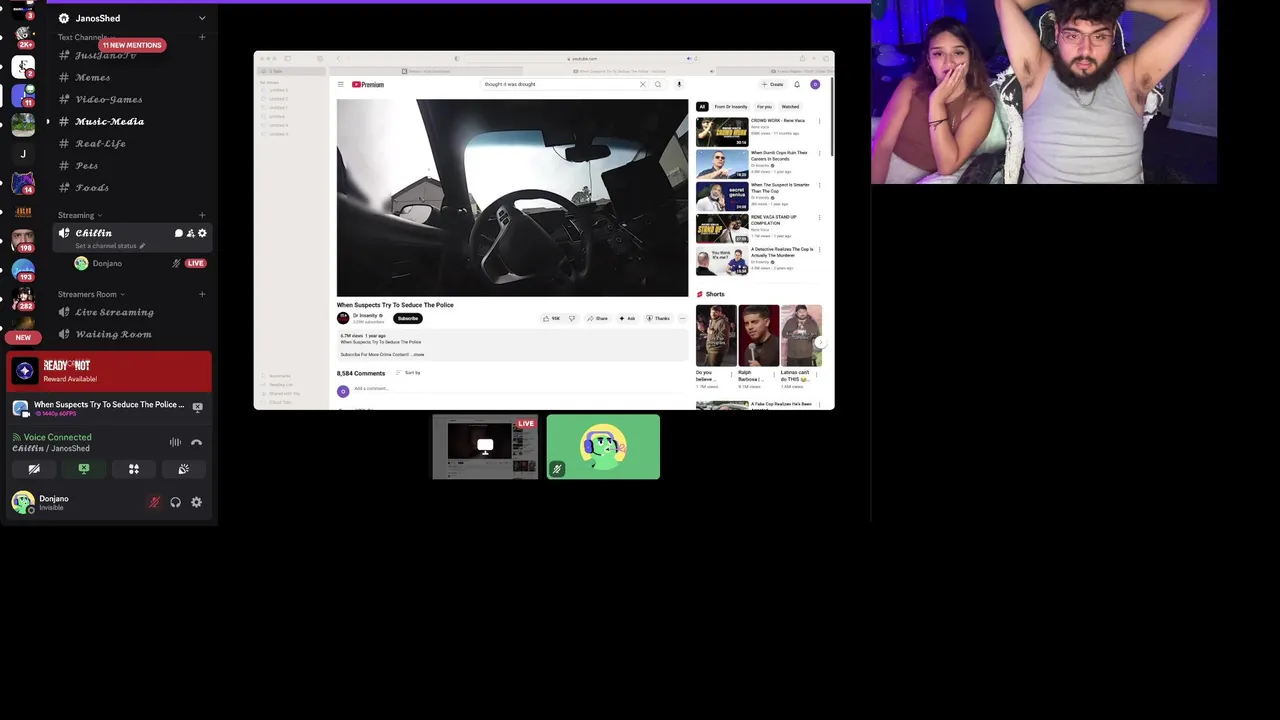The height and width of the screenshot is (720, 1280).
Task: Add a channel to Streamers Room category
Action: [x=202, y=294]
